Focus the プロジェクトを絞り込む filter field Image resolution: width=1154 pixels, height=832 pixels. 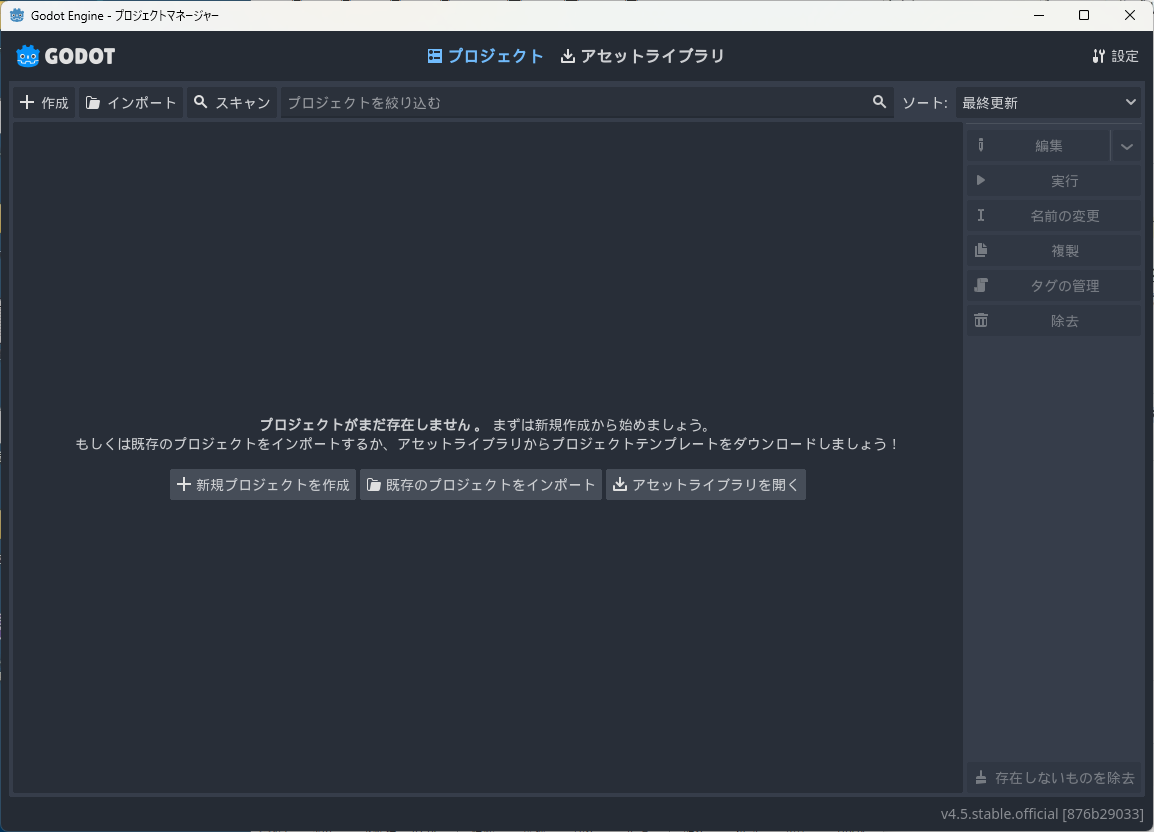(x=587, y=102)
